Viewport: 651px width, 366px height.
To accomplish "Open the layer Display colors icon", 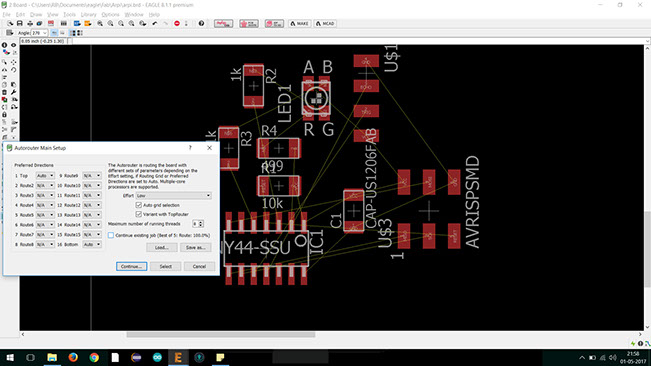I will [5, 53].
